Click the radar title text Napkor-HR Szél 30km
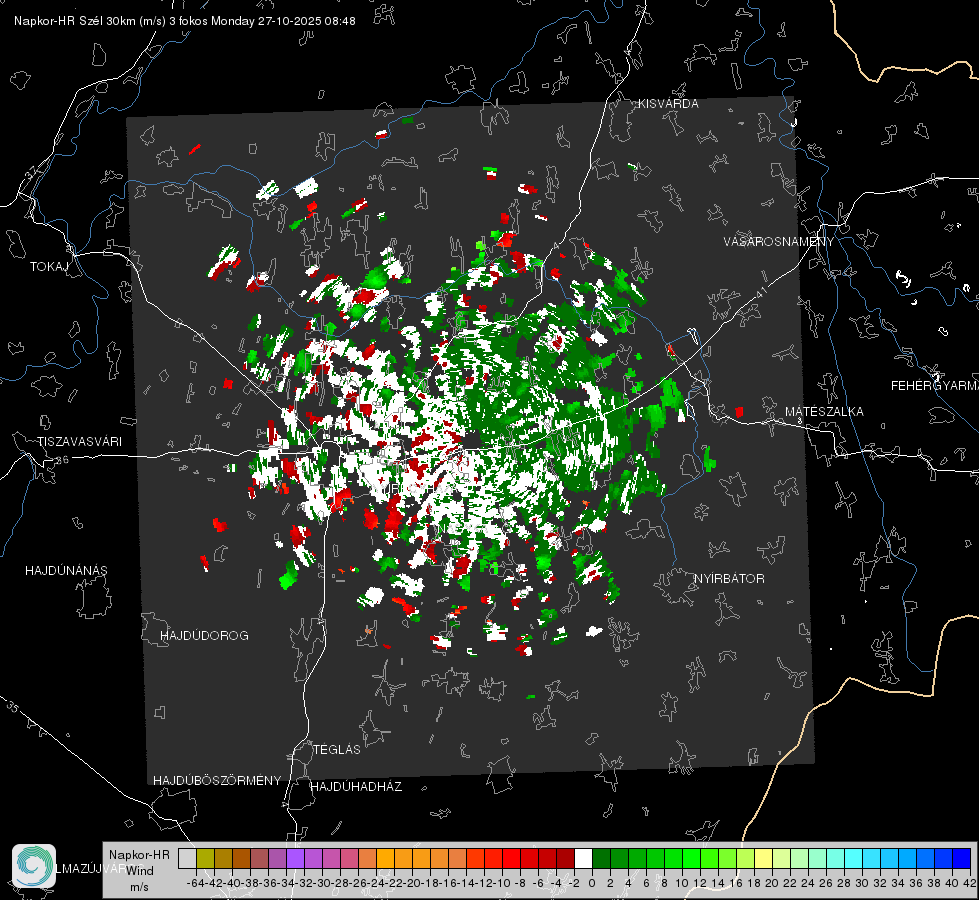This screenshot has width=979, height=900. click(x=76, y=21)
